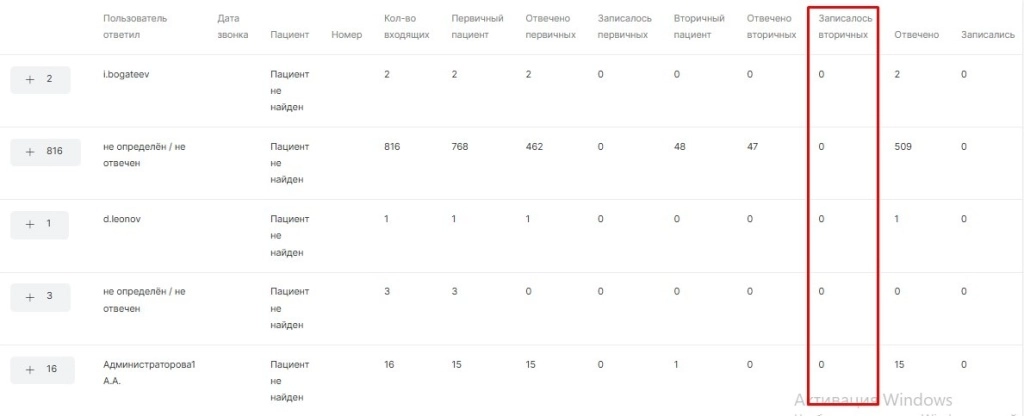The width and height of the screenshot is (1024, 416).
Task: Sort by 'Кол-во входящих' column header
Action: 406,27
